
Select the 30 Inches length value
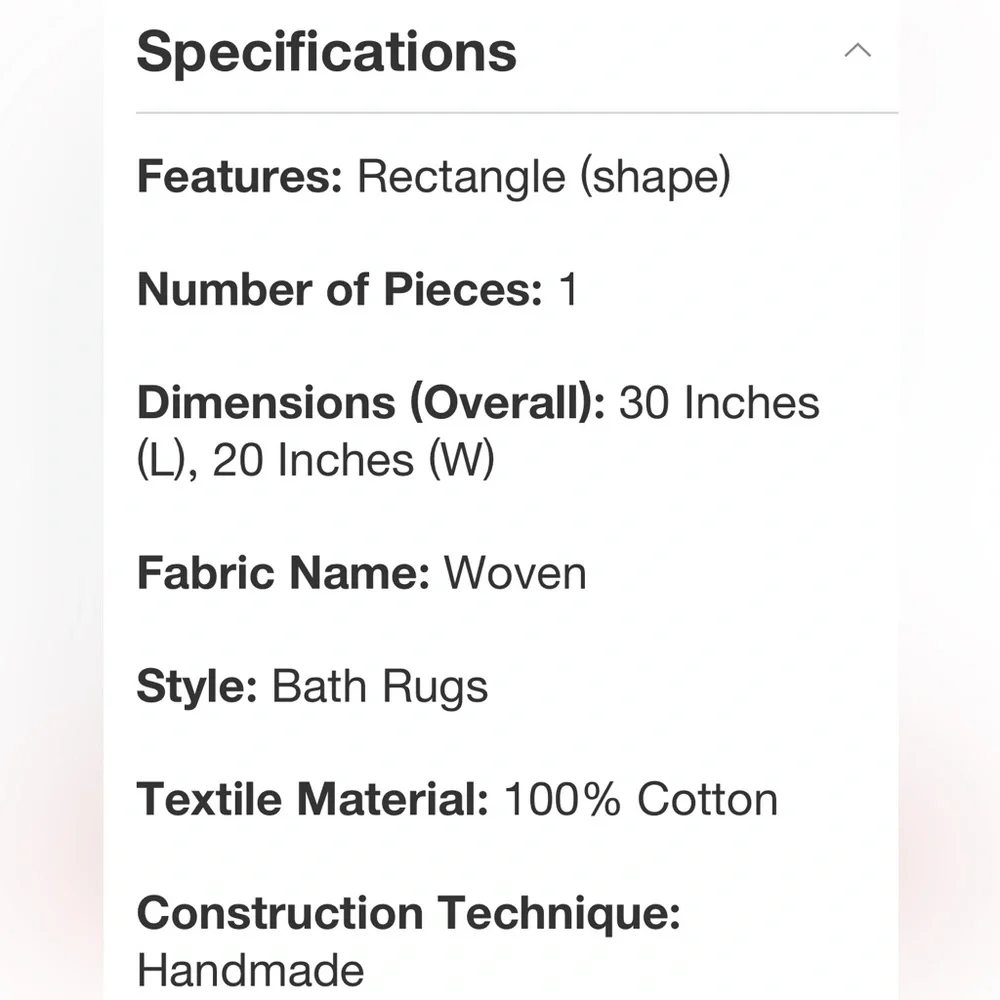(719, 403)
